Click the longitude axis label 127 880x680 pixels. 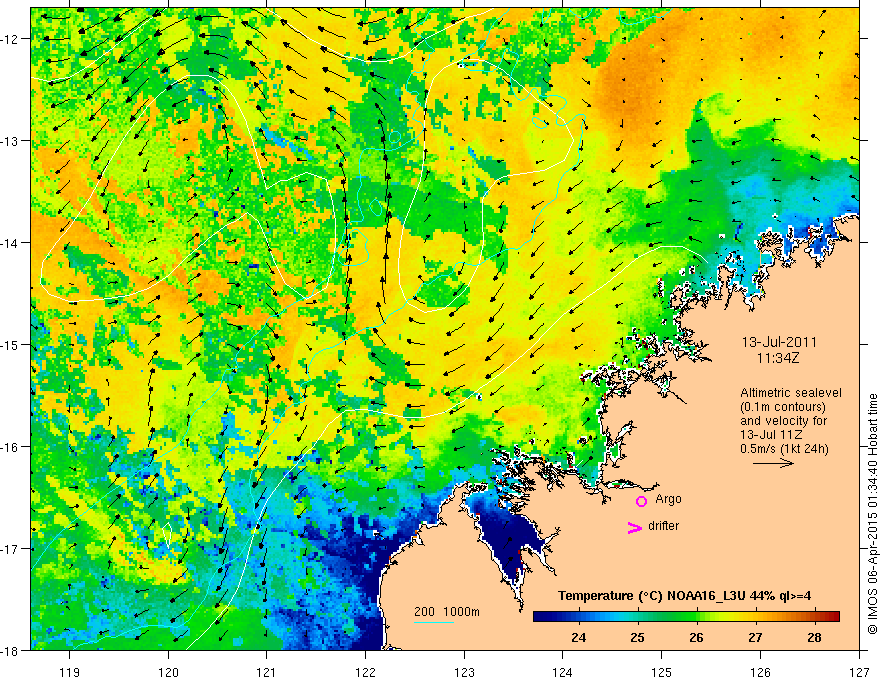859,672
